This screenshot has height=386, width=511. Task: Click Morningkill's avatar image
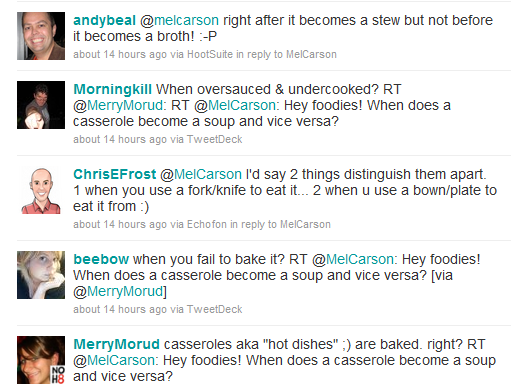point(41,105)
